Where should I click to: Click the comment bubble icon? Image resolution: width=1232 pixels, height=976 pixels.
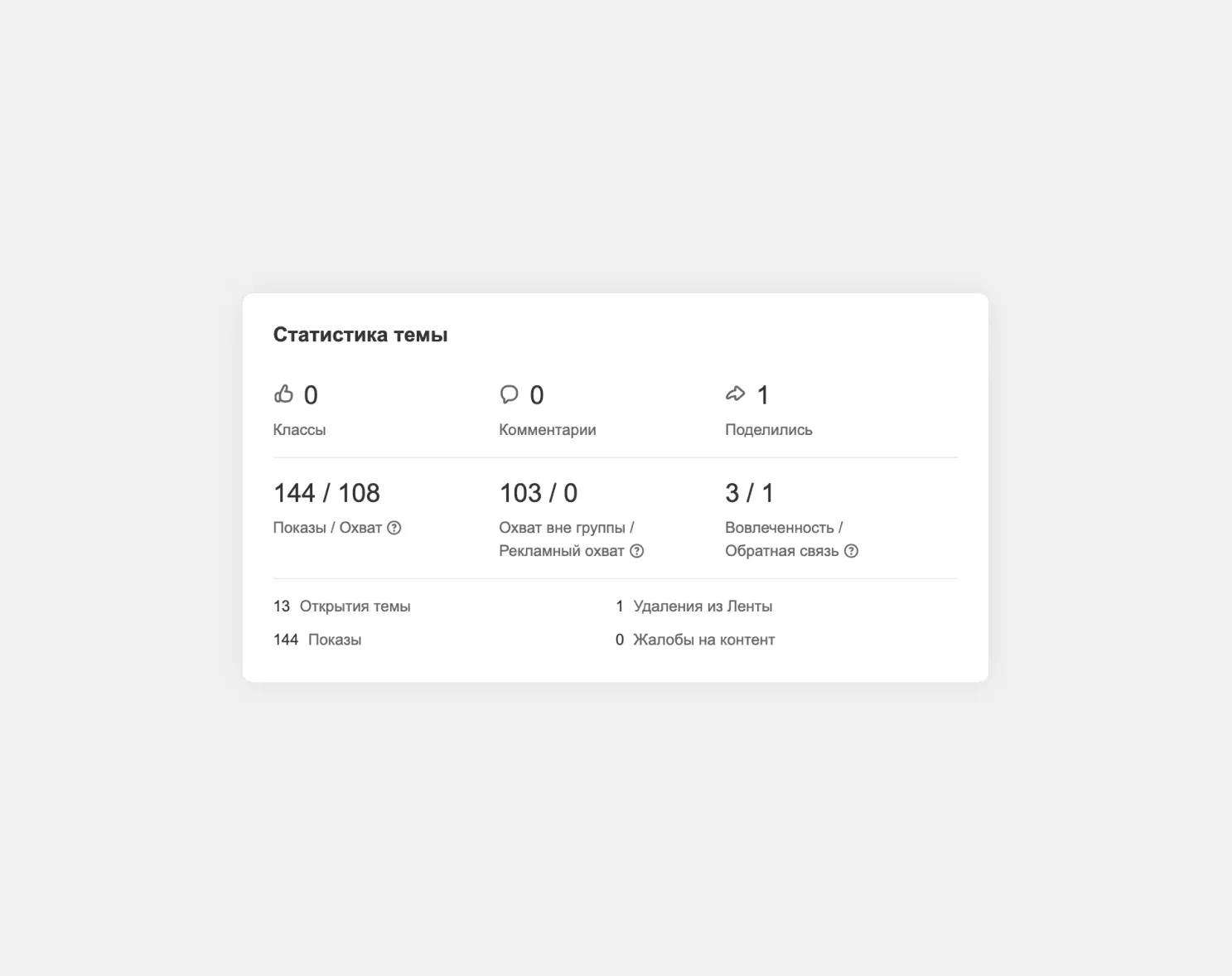(509, 394)
